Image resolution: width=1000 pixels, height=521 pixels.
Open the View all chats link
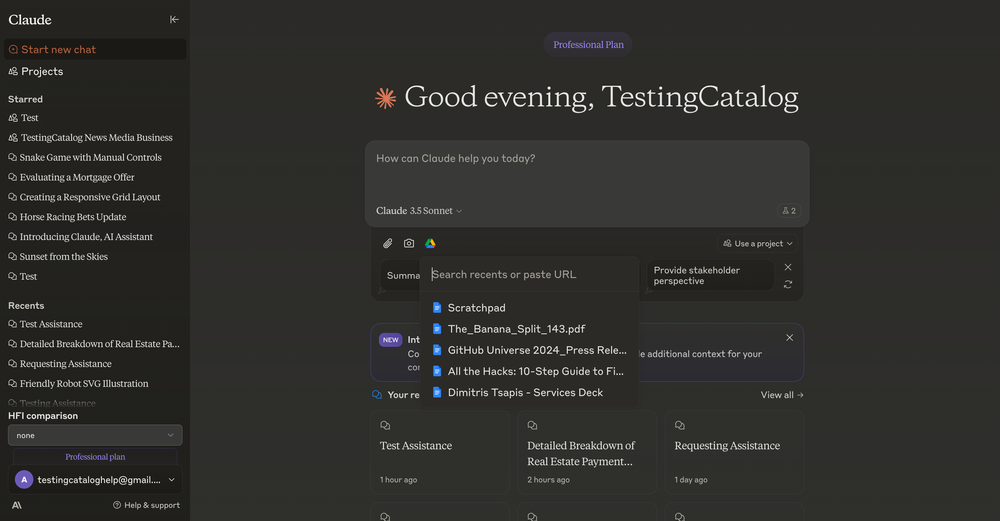(782, 395)
